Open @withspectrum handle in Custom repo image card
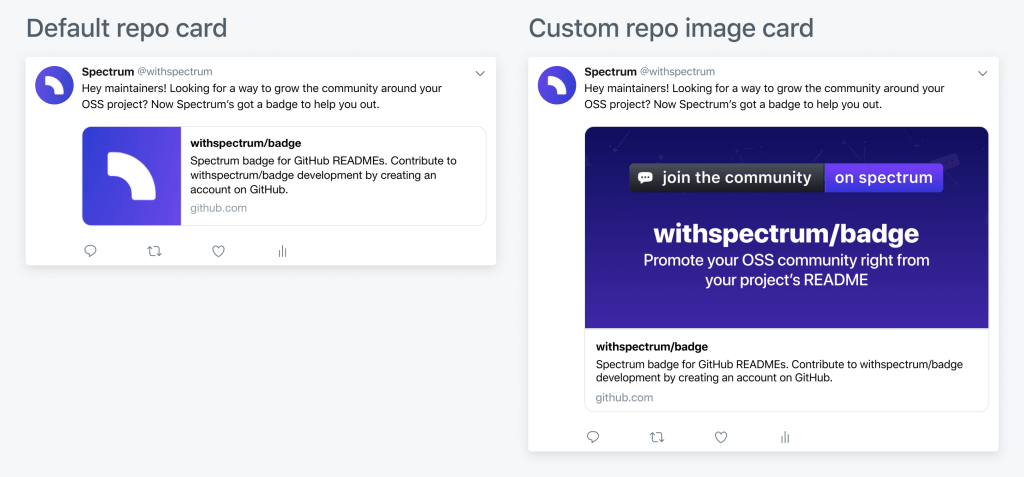 677,72
